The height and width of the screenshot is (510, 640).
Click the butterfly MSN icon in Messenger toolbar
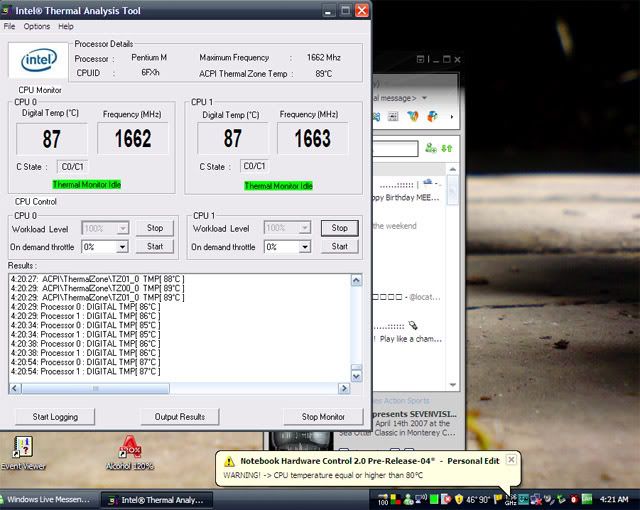point(413,116)
